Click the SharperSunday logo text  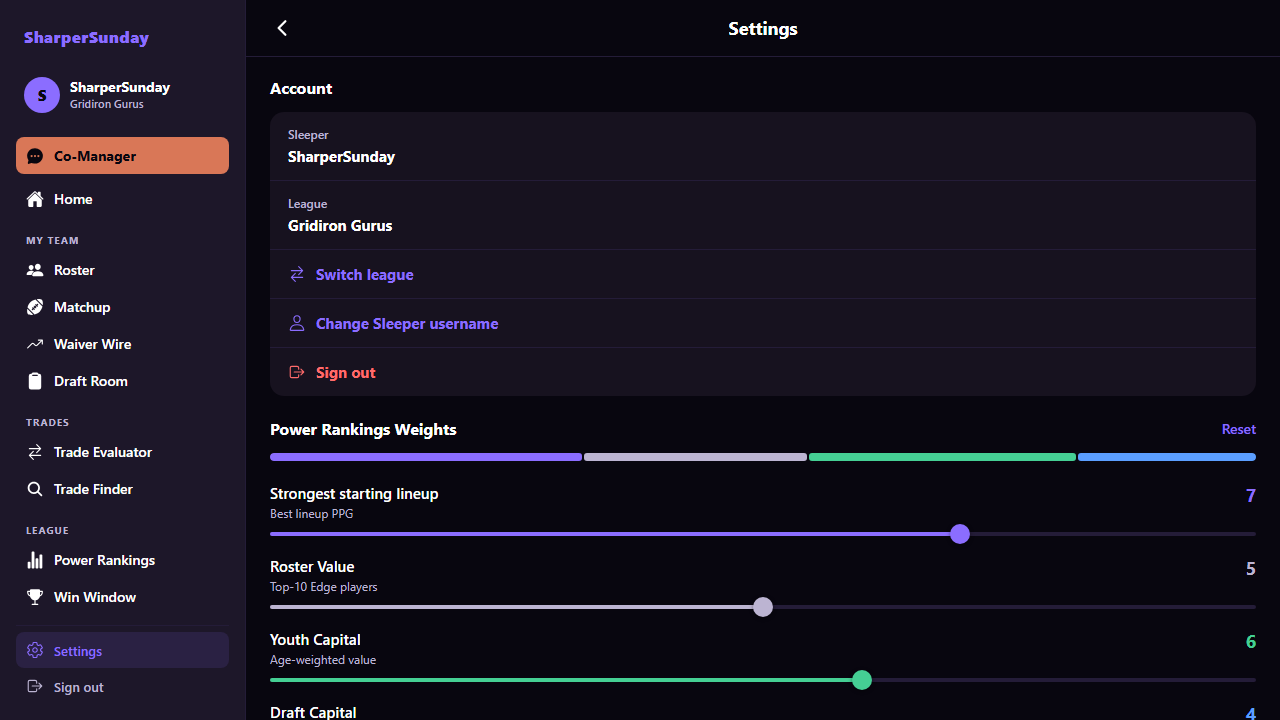86,38
